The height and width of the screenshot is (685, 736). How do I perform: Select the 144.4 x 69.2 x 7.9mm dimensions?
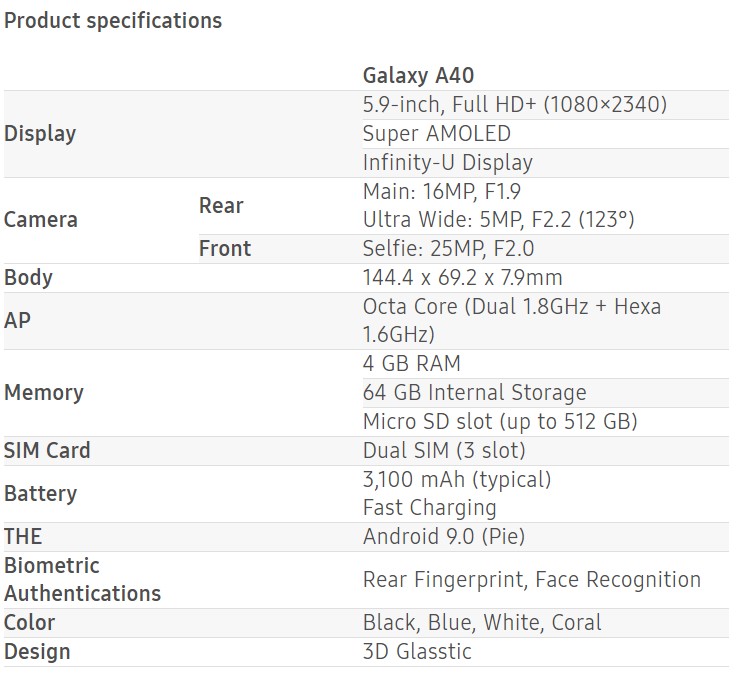pyautogui.click(x=462, y=278)
